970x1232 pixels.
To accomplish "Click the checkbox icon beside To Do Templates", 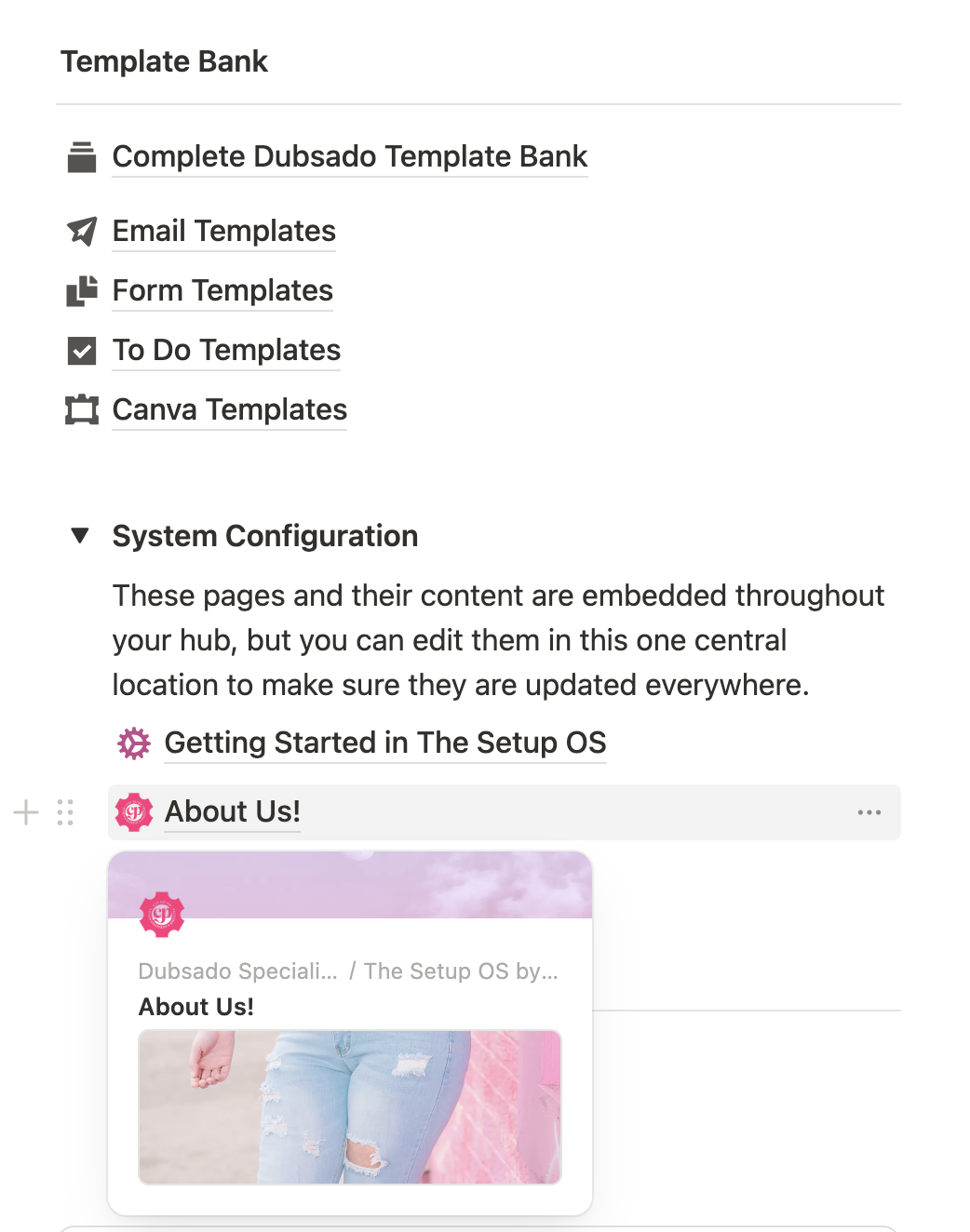I will (82, 351).
